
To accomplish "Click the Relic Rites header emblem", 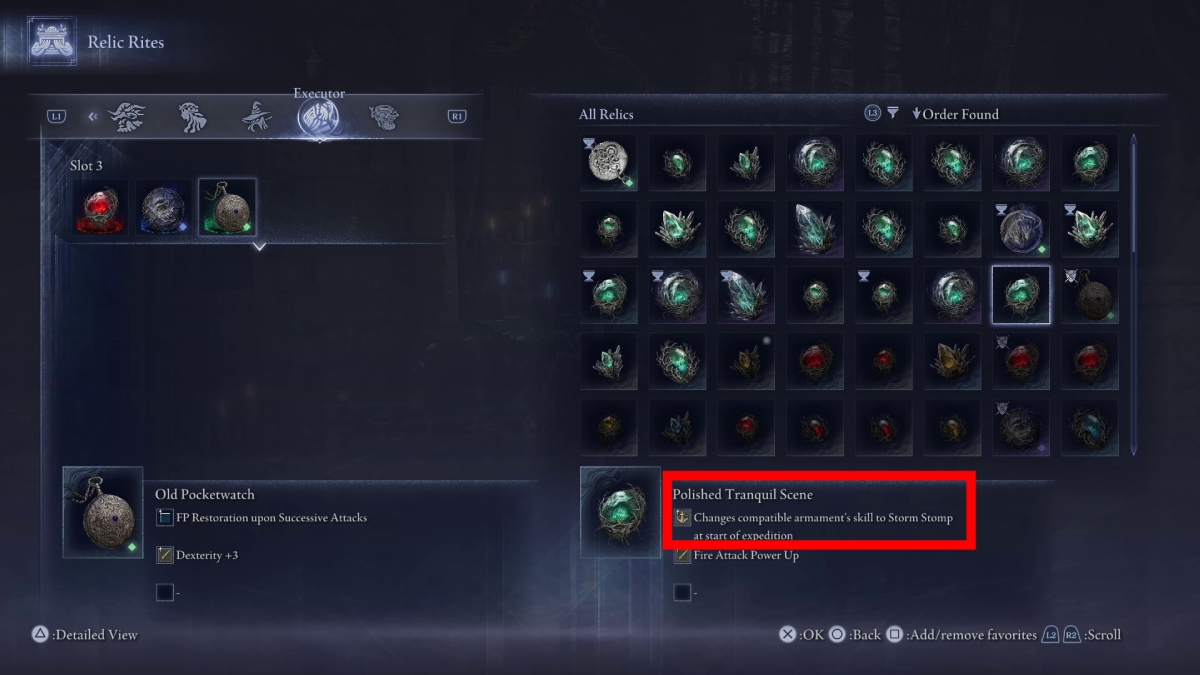I will (x=50, y=42).
